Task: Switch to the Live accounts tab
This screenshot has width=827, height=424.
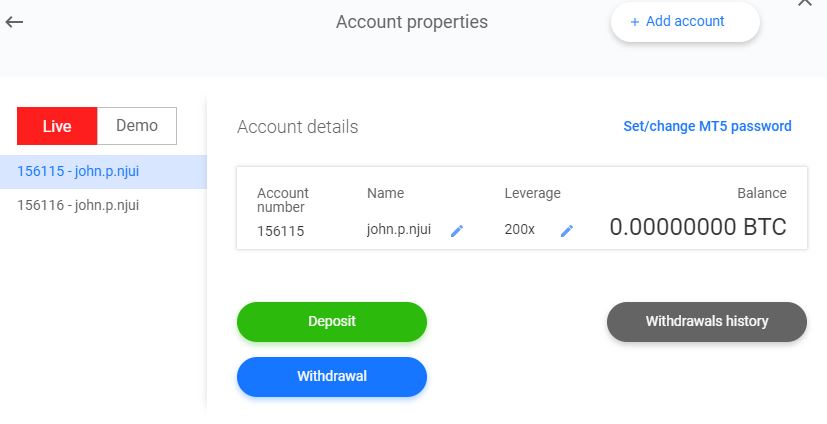Action: pos(57,126)
